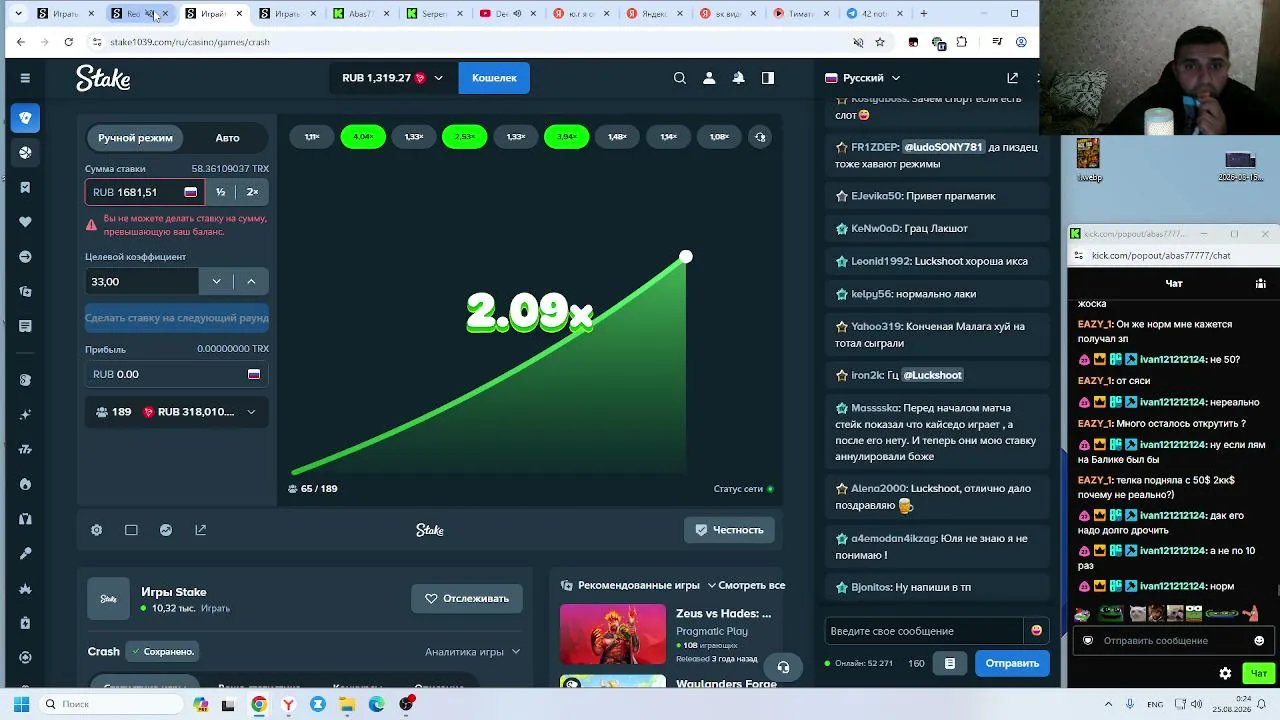Bookmark this page with the star icon
Image resolution: width=1280 pixels, height=720 pixels.
click(880, 42)
